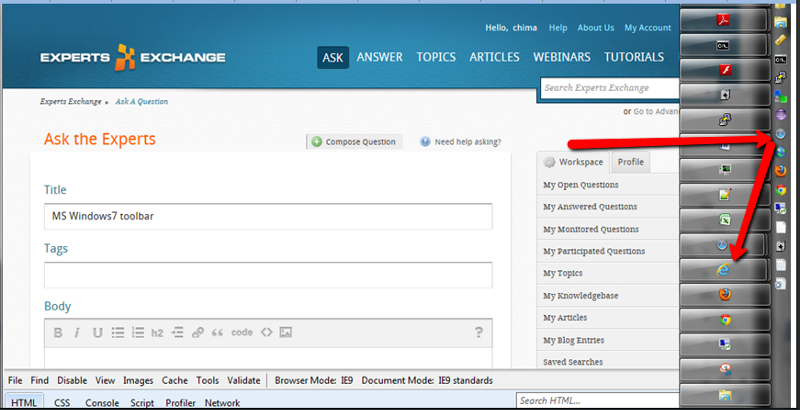The image size is (800, 410).
Task: Open Remote Desktop large taskbar button
Action: [x=724, y=345]
